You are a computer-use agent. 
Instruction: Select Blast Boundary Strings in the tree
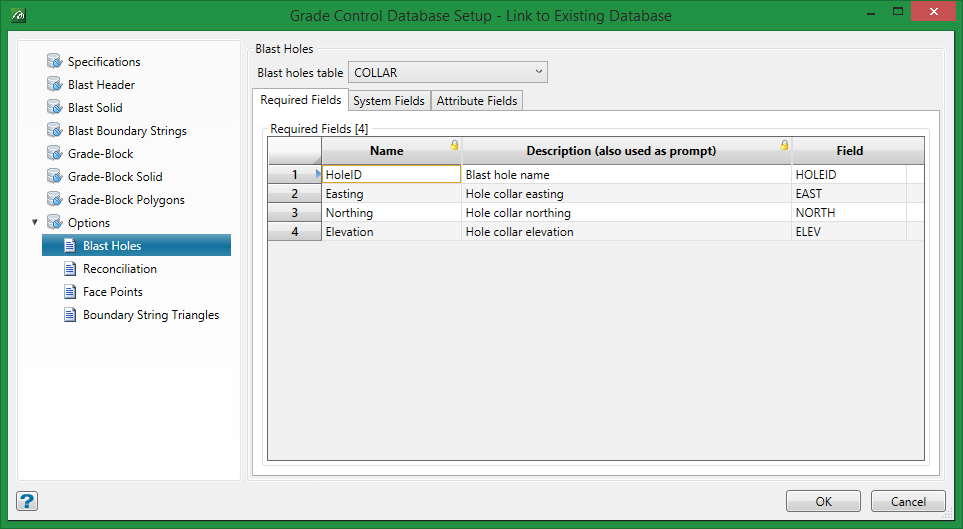(127, 131)
